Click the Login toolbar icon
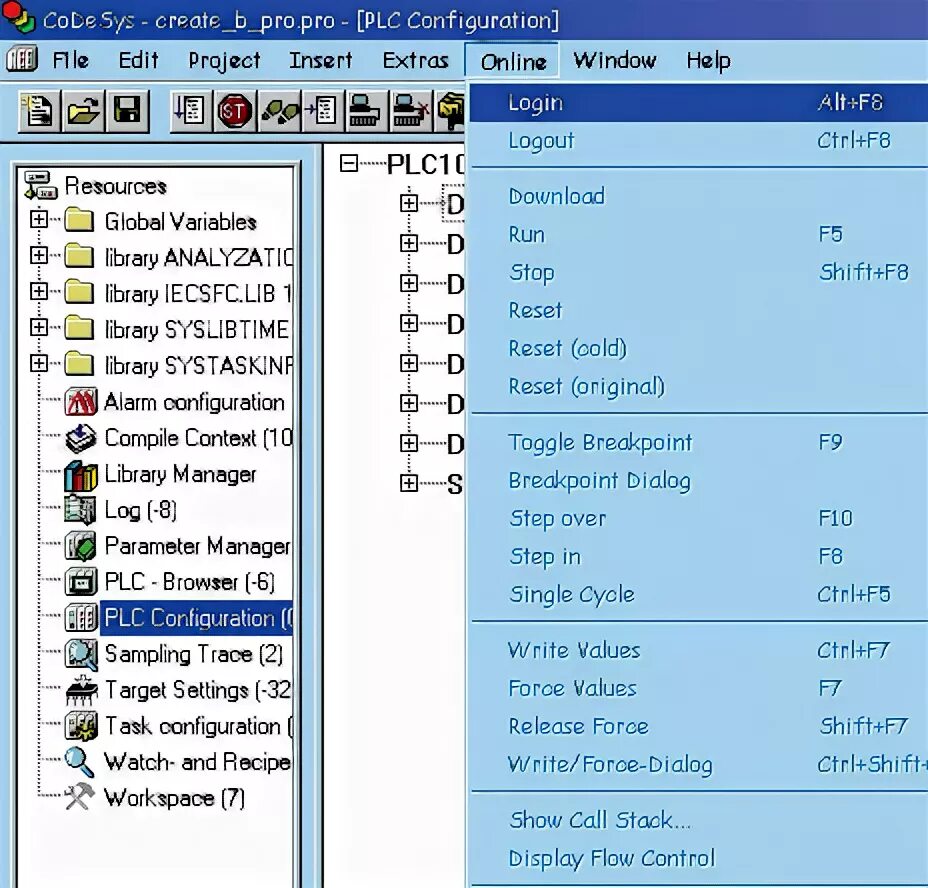This screenshot has height=888, width=928. pos(366,111)
